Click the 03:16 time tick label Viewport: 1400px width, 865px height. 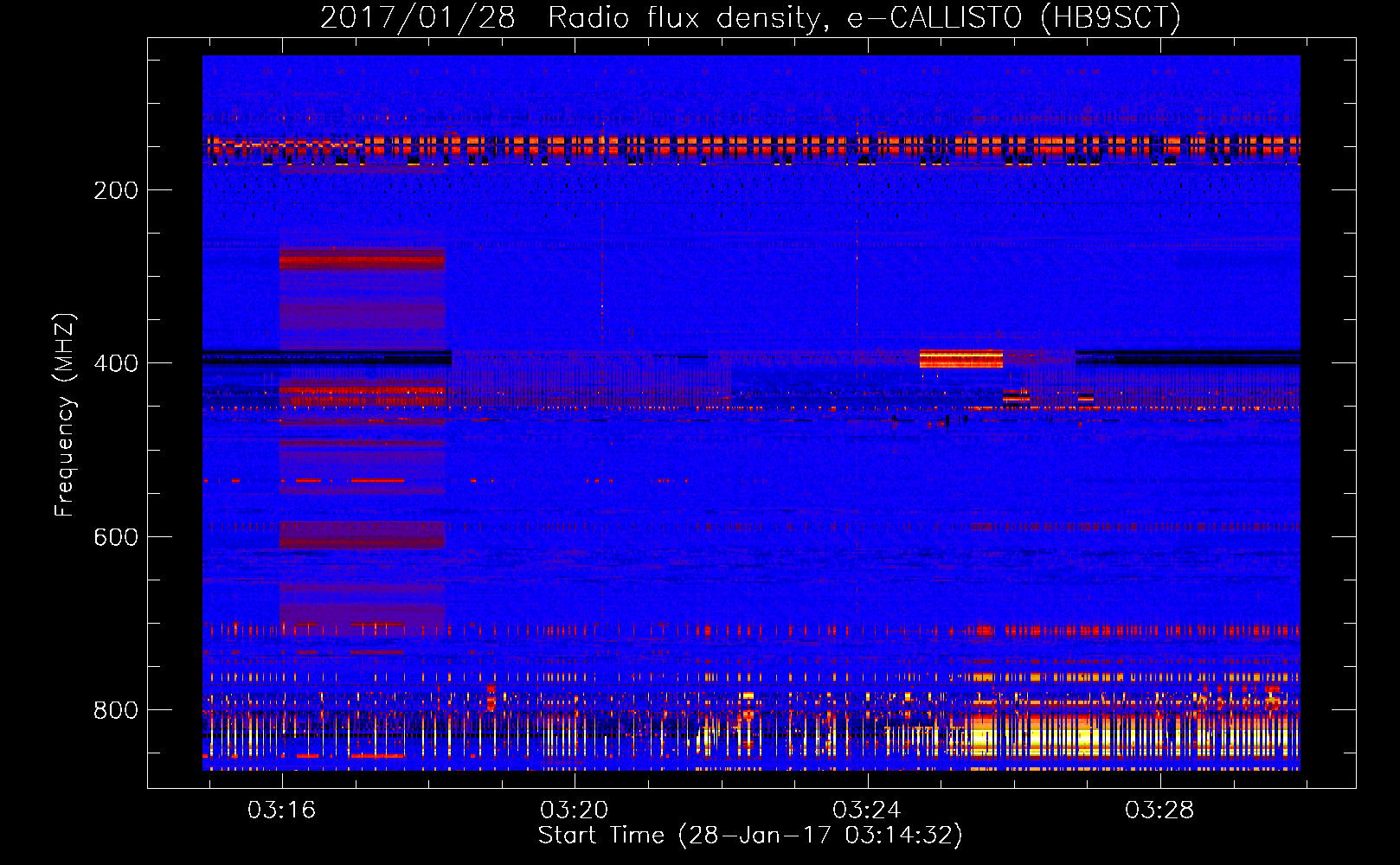point(282,811)
